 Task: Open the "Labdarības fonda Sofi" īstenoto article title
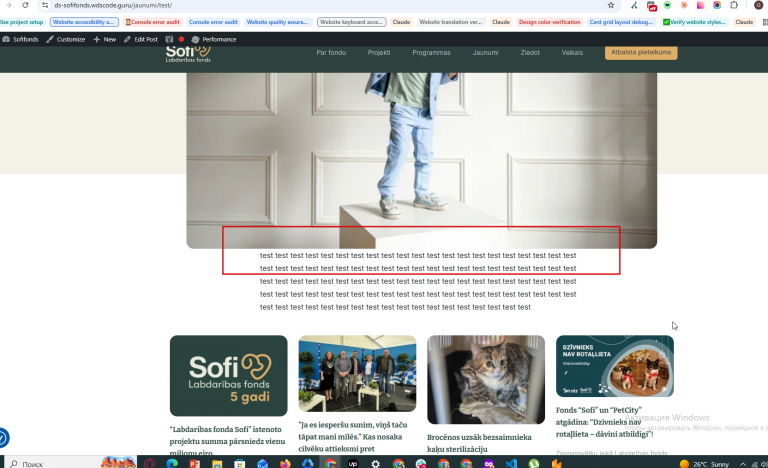227,441
